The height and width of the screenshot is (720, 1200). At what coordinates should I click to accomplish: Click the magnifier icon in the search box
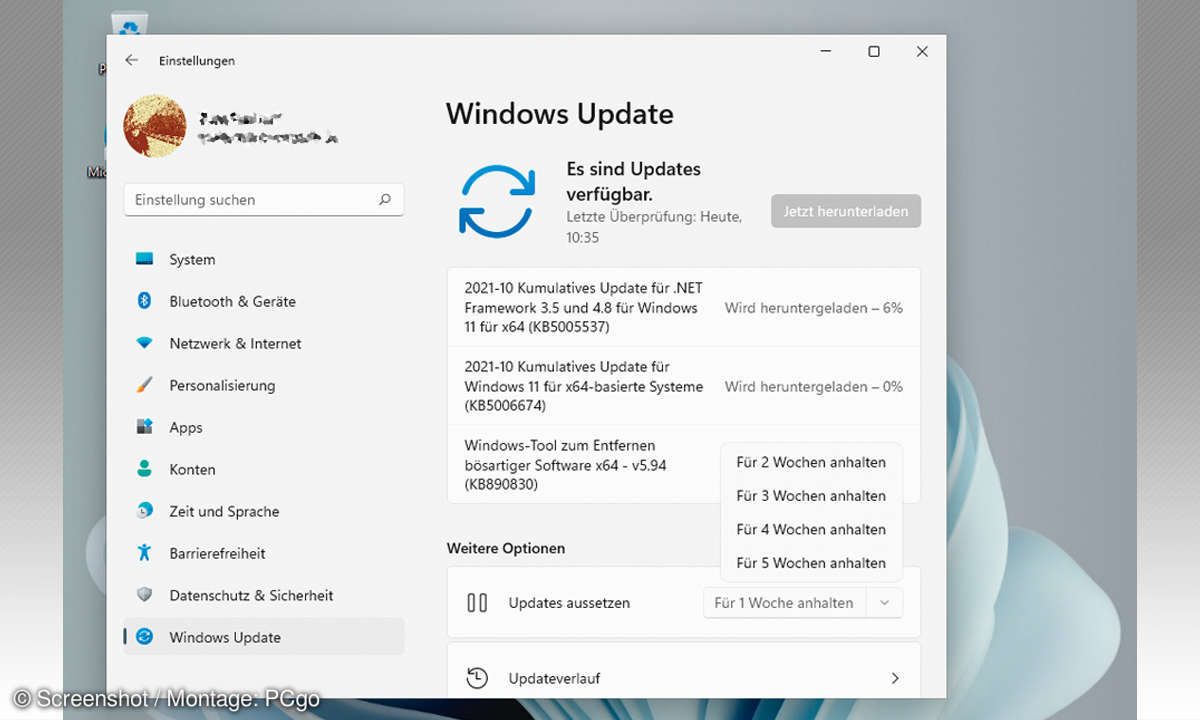tap(384, 200)
